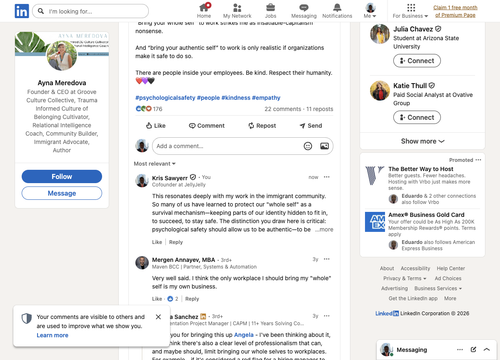Open Ad Choices footer link
This screenshot has width=500, height=360.
click(x=448, y=278)
